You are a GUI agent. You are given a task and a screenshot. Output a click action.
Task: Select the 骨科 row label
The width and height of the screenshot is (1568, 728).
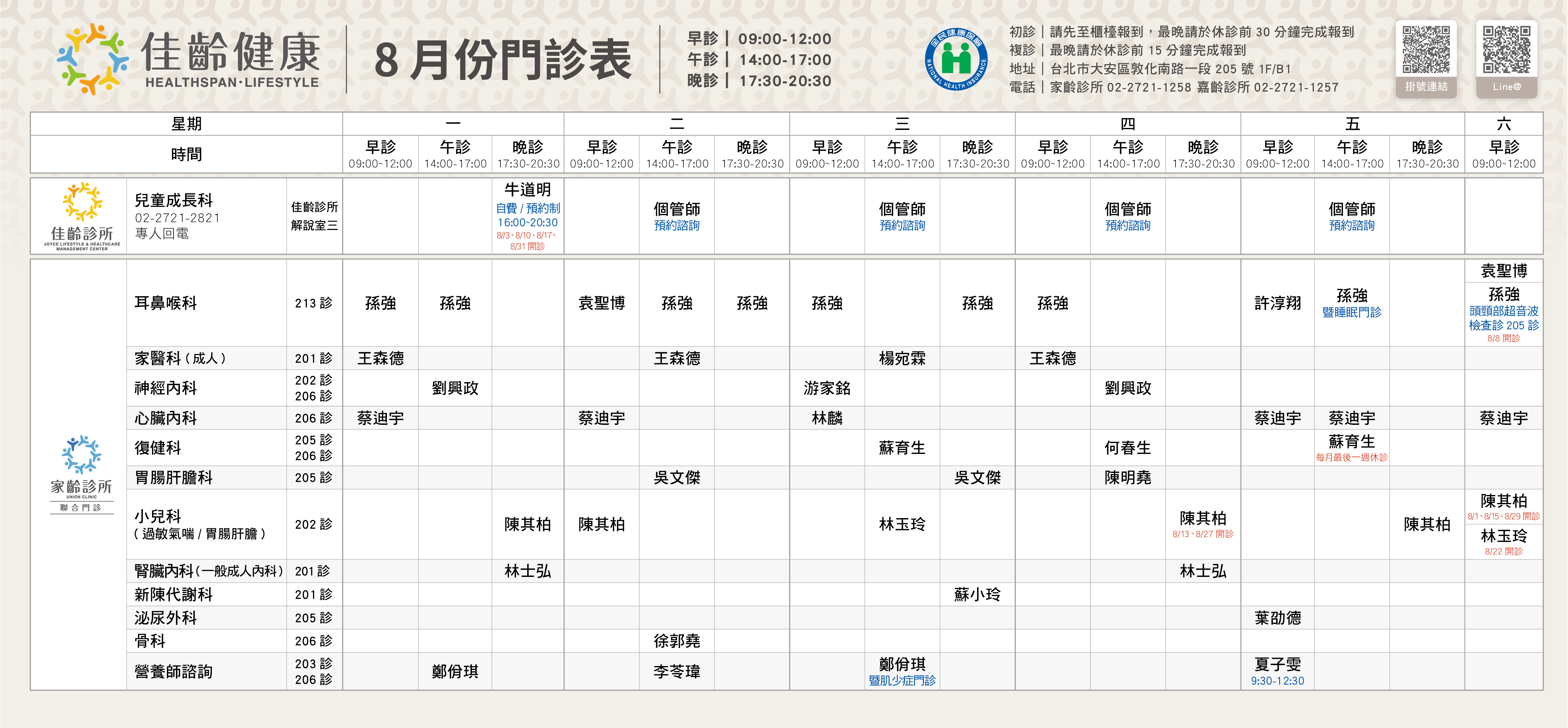click(150, 641)
